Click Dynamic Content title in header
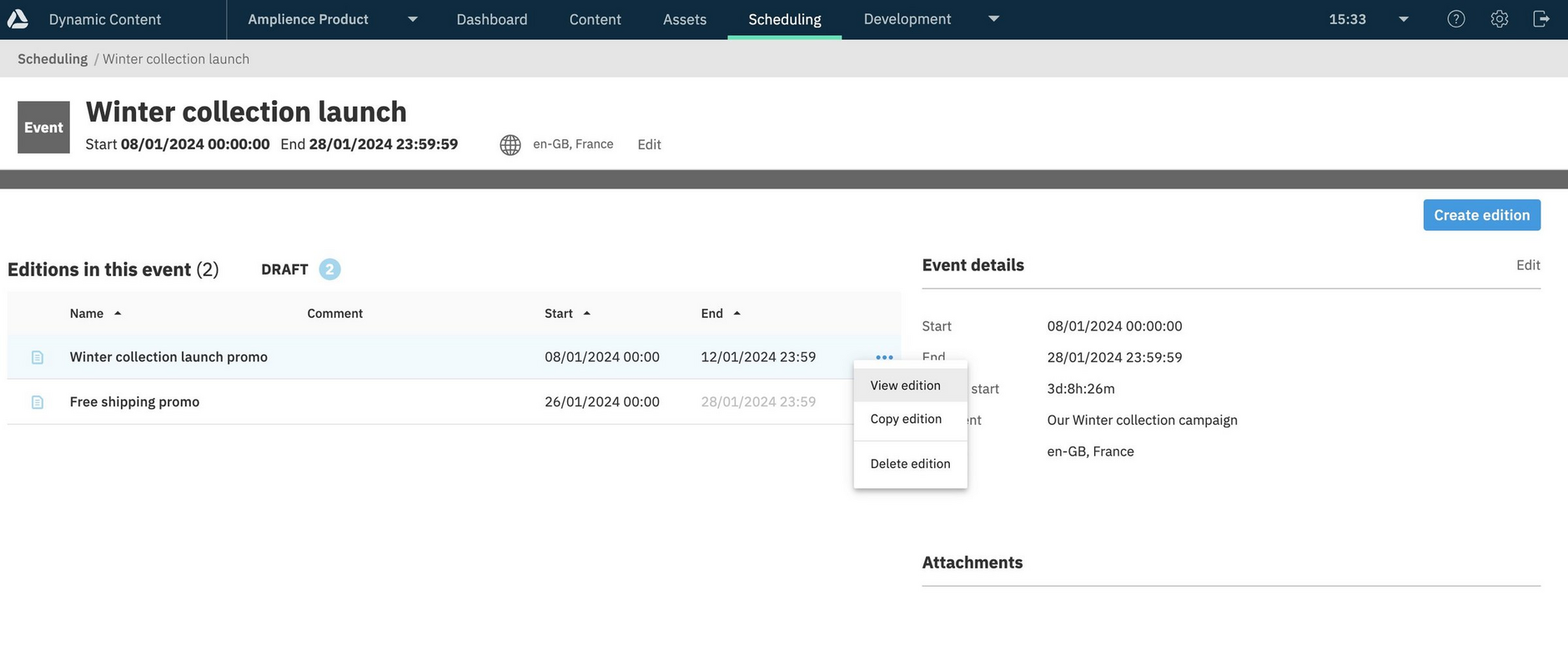Screen dimensions: 1568x670 (105, 19)
